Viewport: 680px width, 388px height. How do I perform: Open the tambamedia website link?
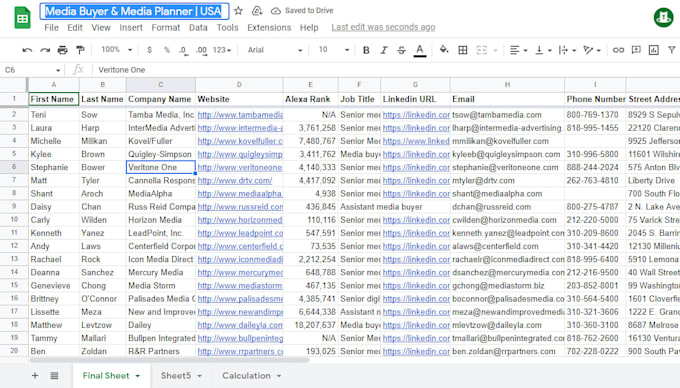[x=240, y=115]
